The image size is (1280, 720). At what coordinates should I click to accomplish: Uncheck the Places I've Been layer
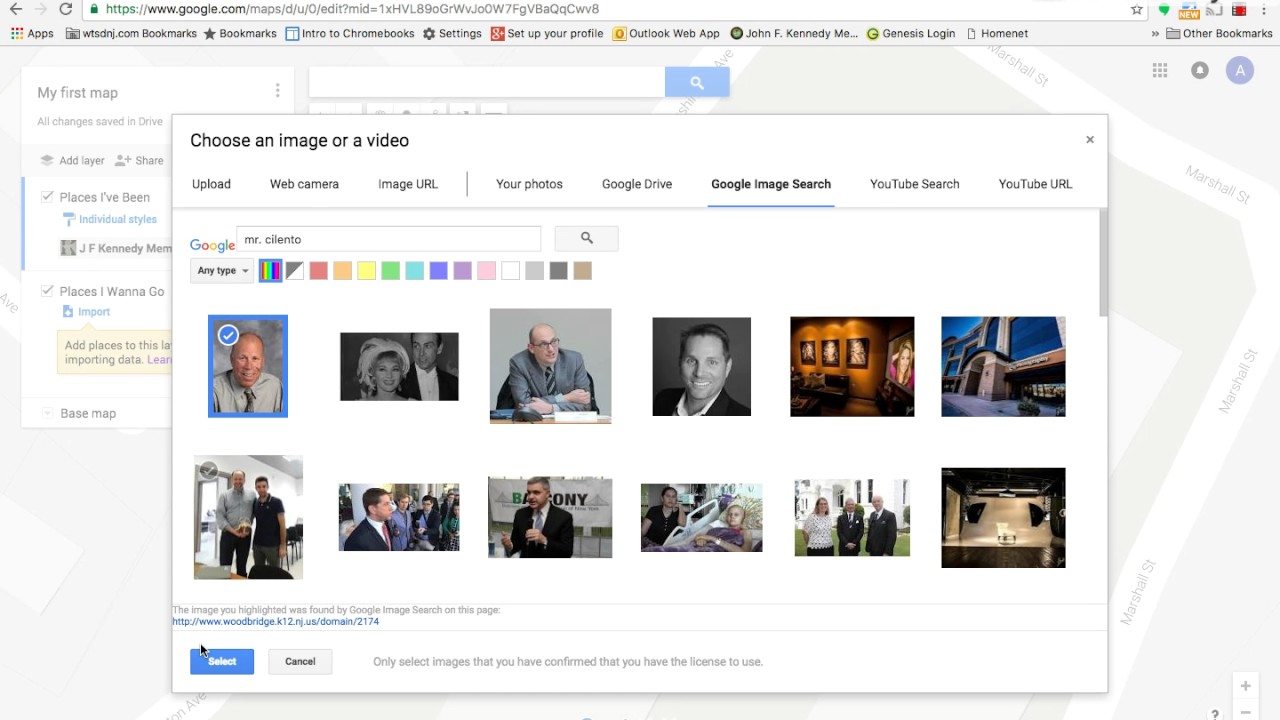point(47,197)
